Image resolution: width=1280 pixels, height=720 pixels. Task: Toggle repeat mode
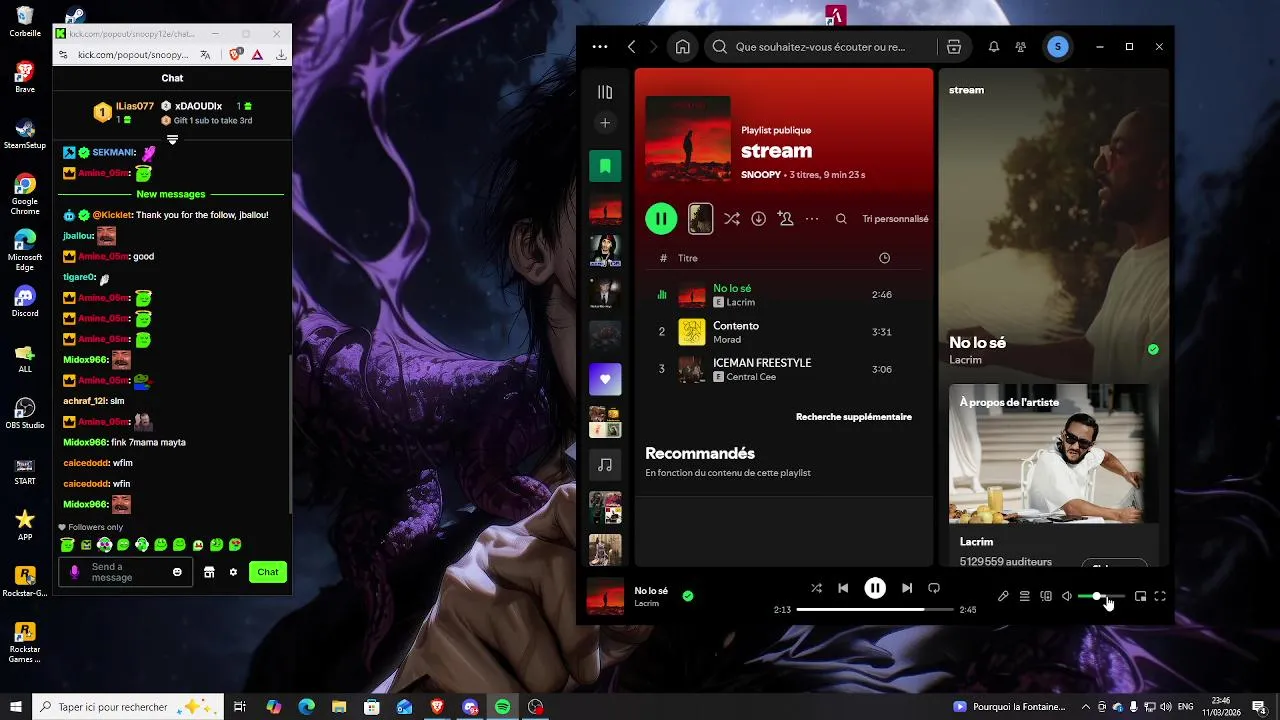[934, 588]
